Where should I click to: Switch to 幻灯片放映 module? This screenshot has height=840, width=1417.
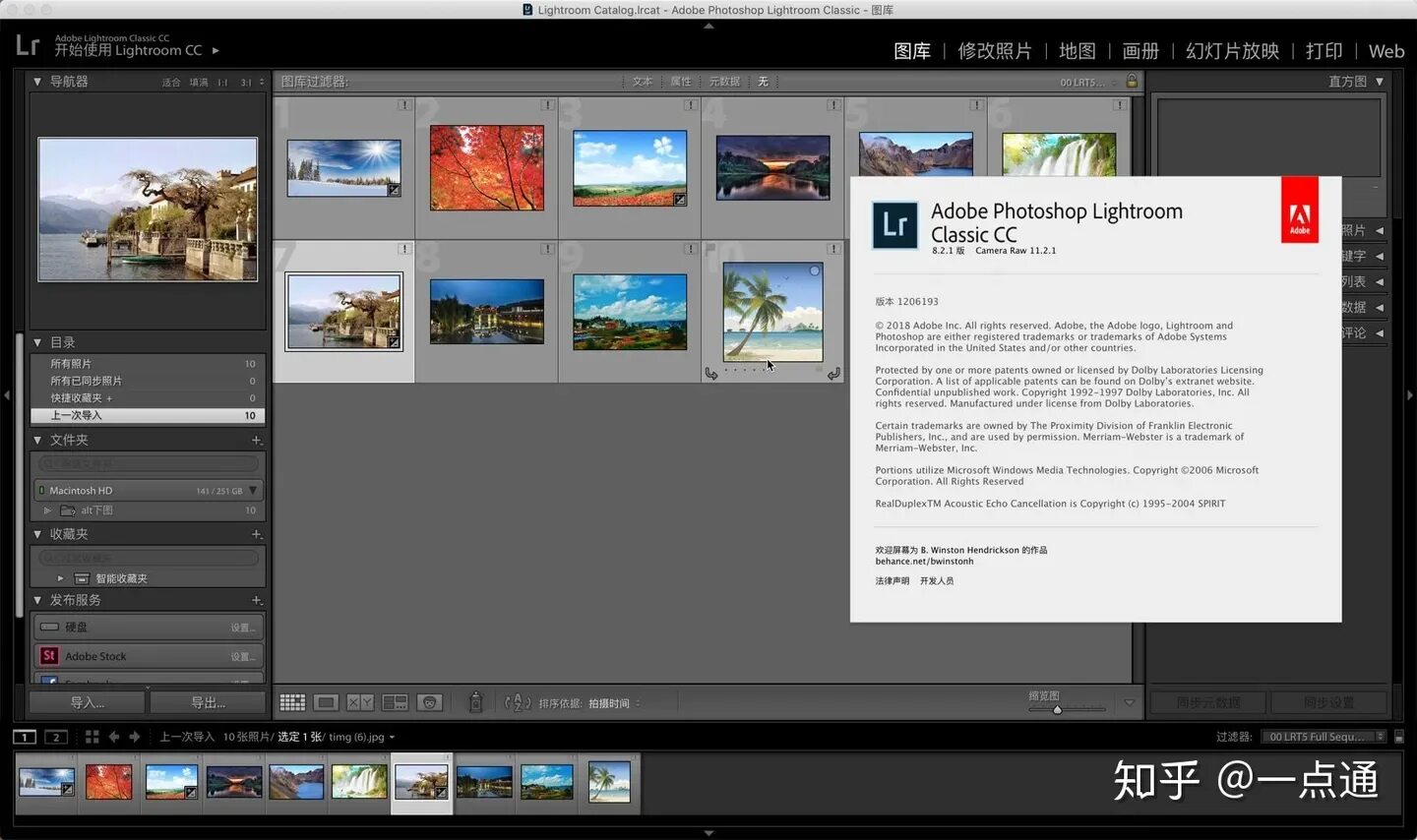(1232, 51)
